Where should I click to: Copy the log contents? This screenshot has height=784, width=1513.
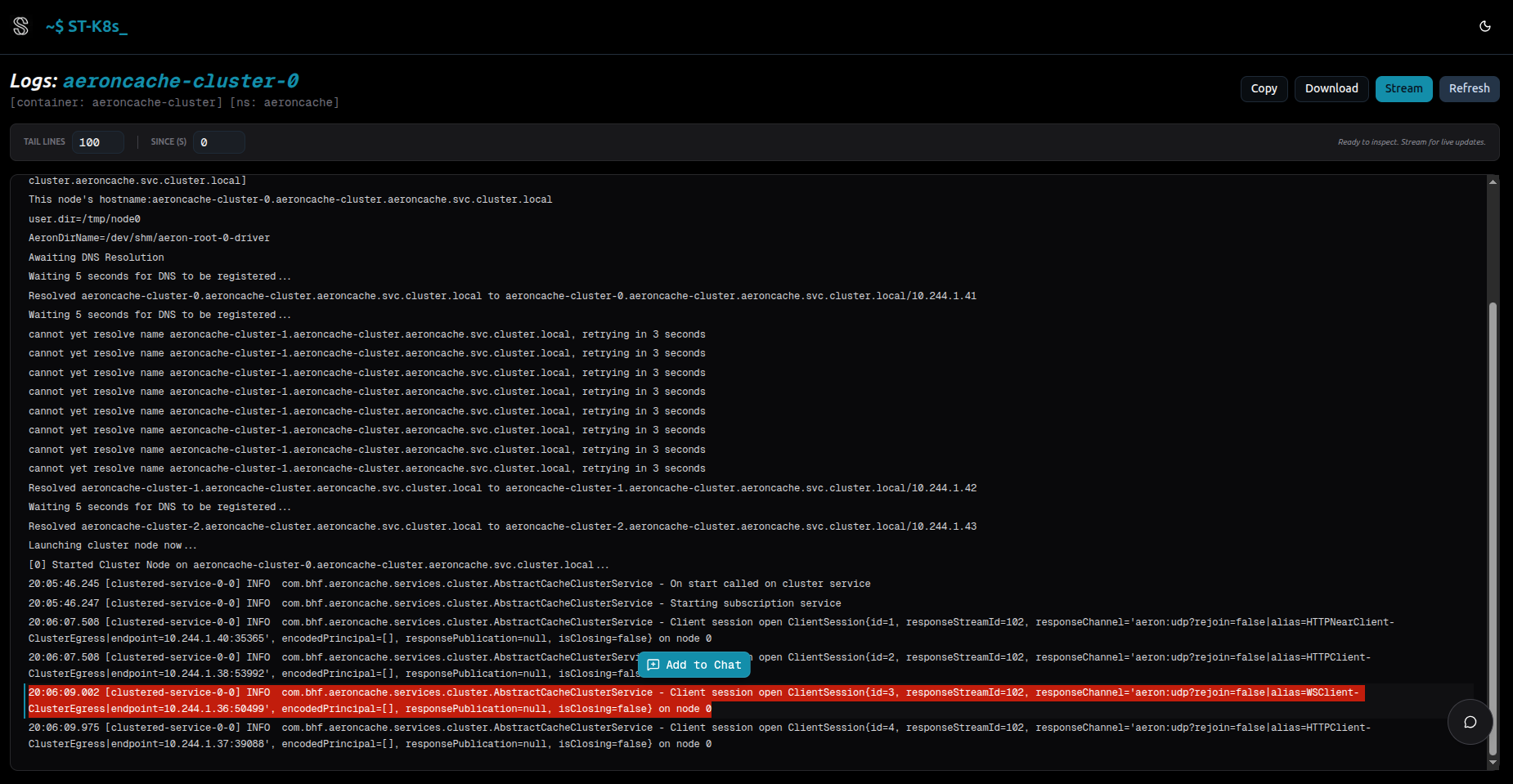click(x=1264, y=88)
